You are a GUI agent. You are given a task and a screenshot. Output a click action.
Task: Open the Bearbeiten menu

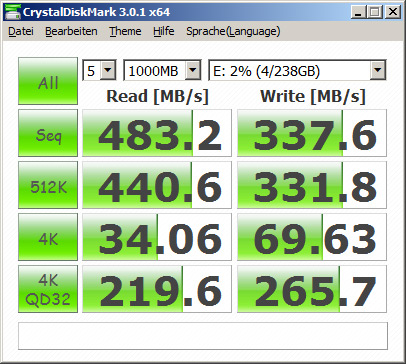pos(71,31)
